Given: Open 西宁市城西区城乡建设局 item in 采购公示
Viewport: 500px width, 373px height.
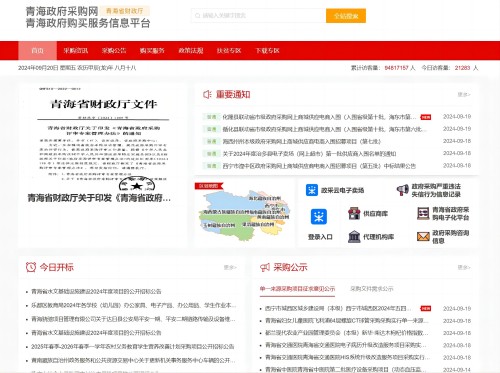Looking at the screenshot, I should point(338,309).
